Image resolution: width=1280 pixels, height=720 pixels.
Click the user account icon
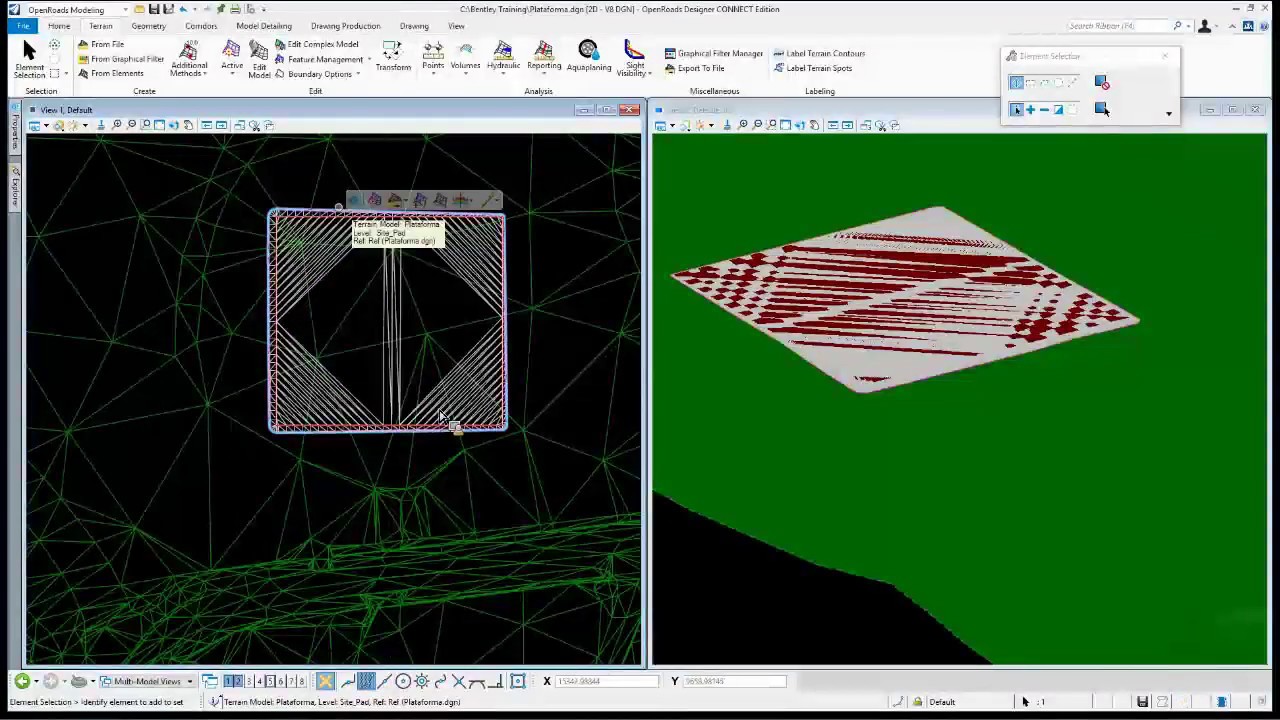[1204, 26]
